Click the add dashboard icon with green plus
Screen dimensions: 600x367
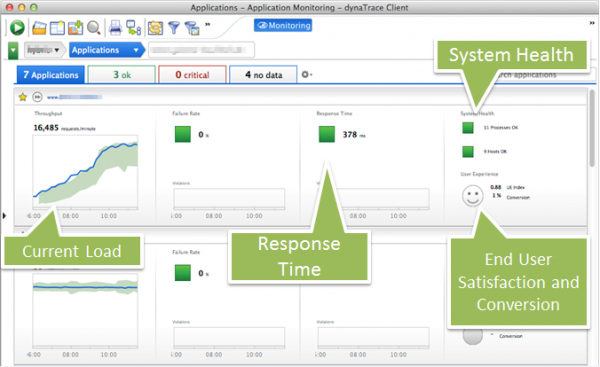[x=76, y=28]
